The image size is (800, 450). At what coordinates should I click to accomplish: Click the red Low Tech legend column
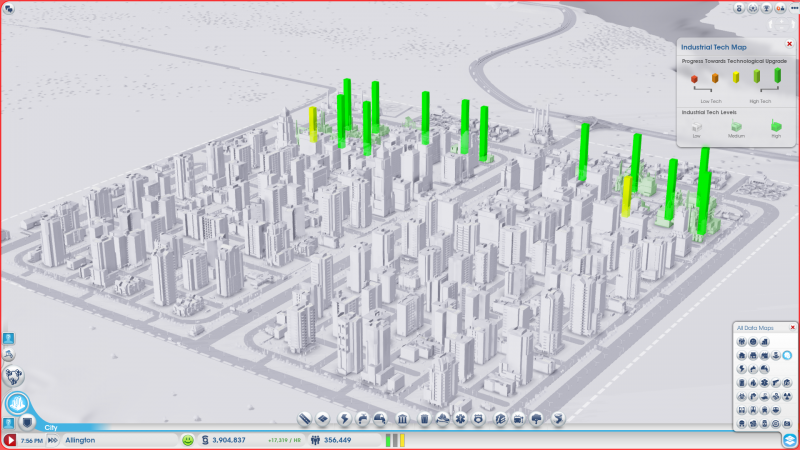tap(694, 79)
